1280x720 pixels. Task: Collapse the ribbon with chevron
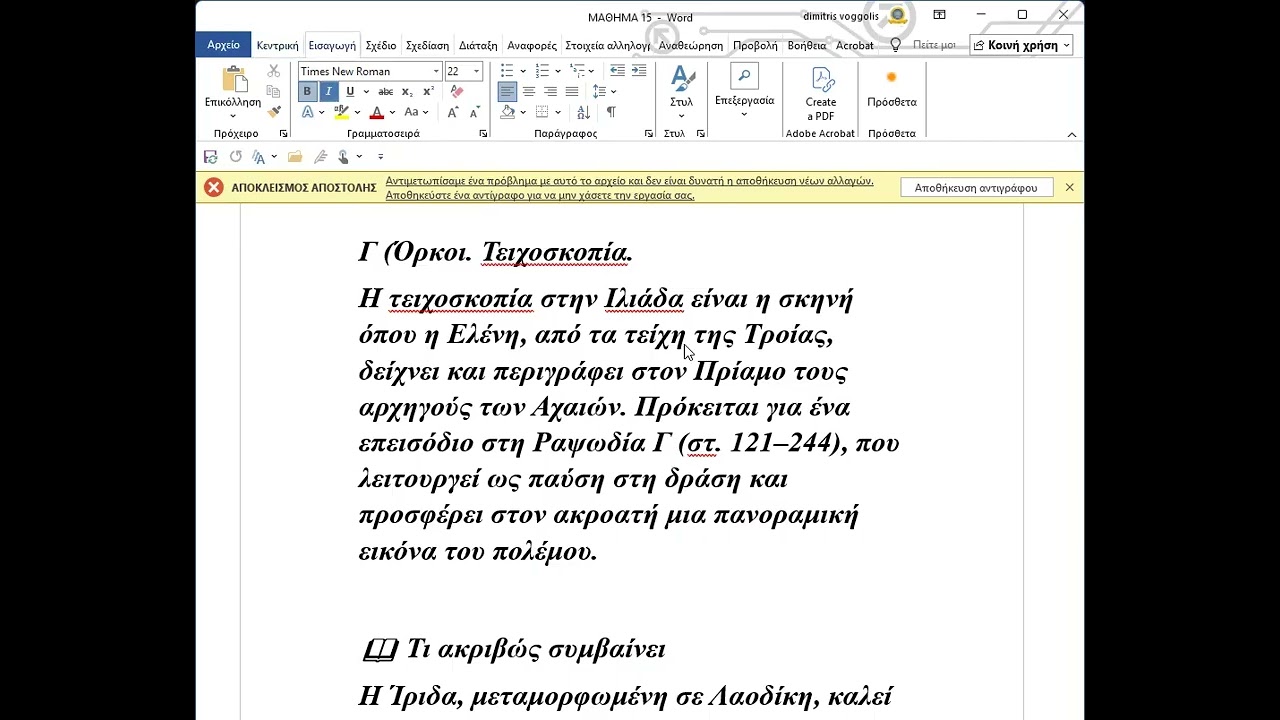[1071, 134]
